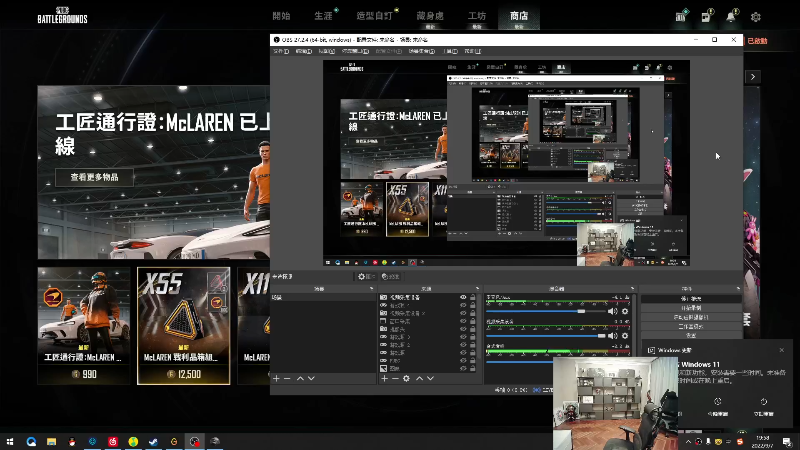Pop out Audio Mixer dock header icon

coord(632,289)
